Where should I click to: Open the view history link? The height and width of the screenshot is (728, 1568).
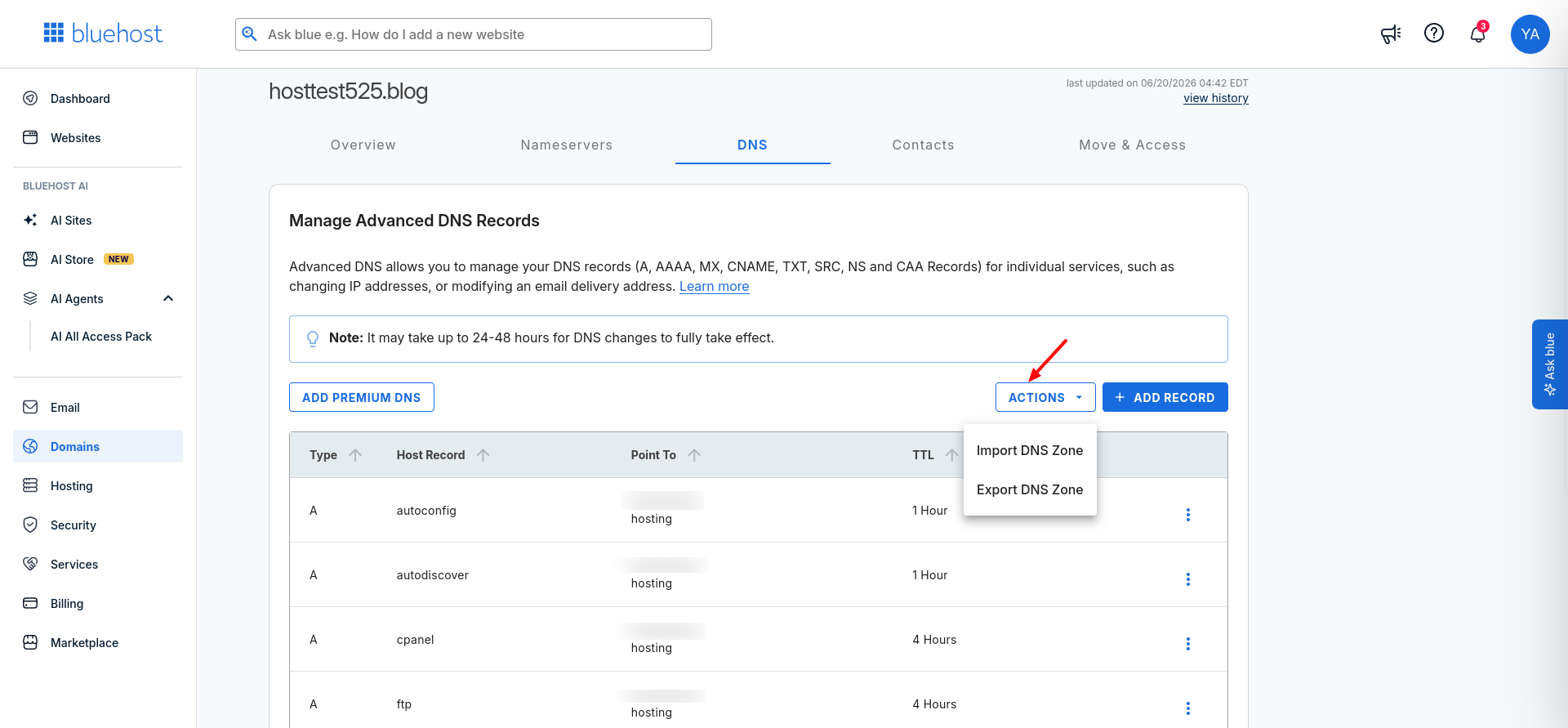click(x=1216, y=98)
